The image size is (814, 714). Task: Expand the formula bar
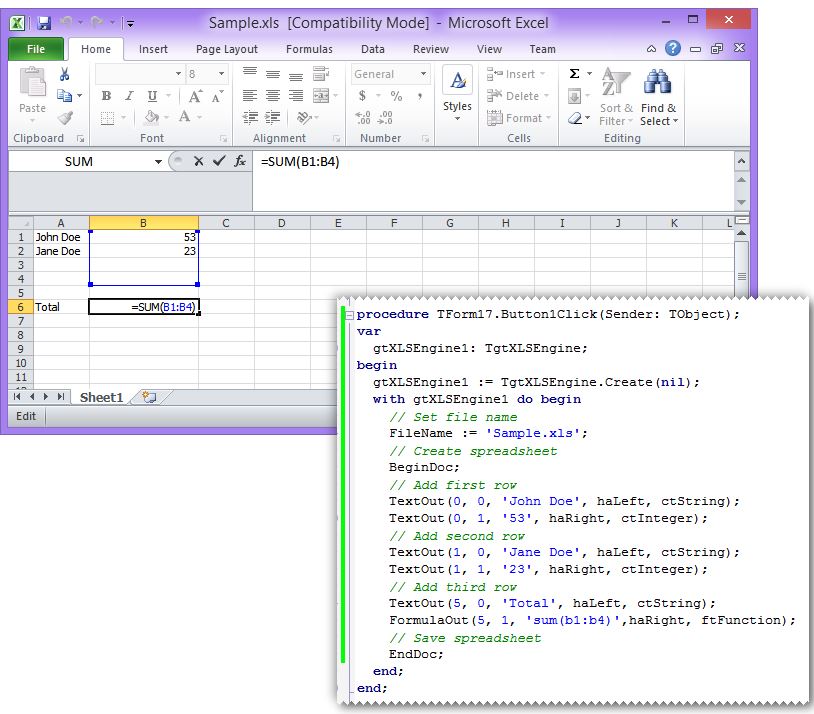741,161
